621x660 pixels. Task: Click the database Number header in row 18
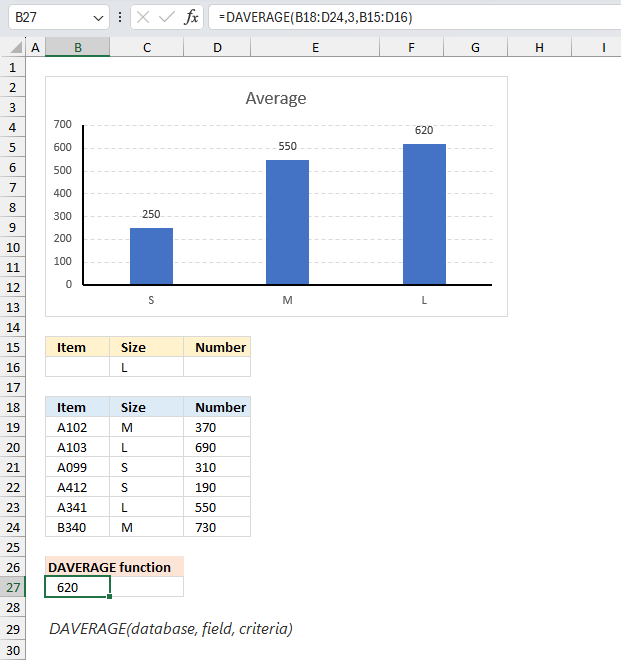tap(217, 407)
